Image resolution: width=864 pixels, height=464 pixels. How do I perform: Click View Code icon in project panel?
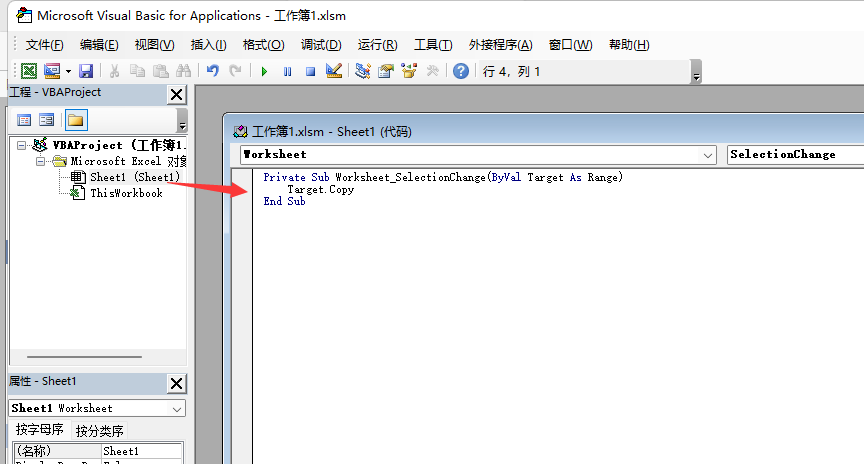[x=24, y=120]
